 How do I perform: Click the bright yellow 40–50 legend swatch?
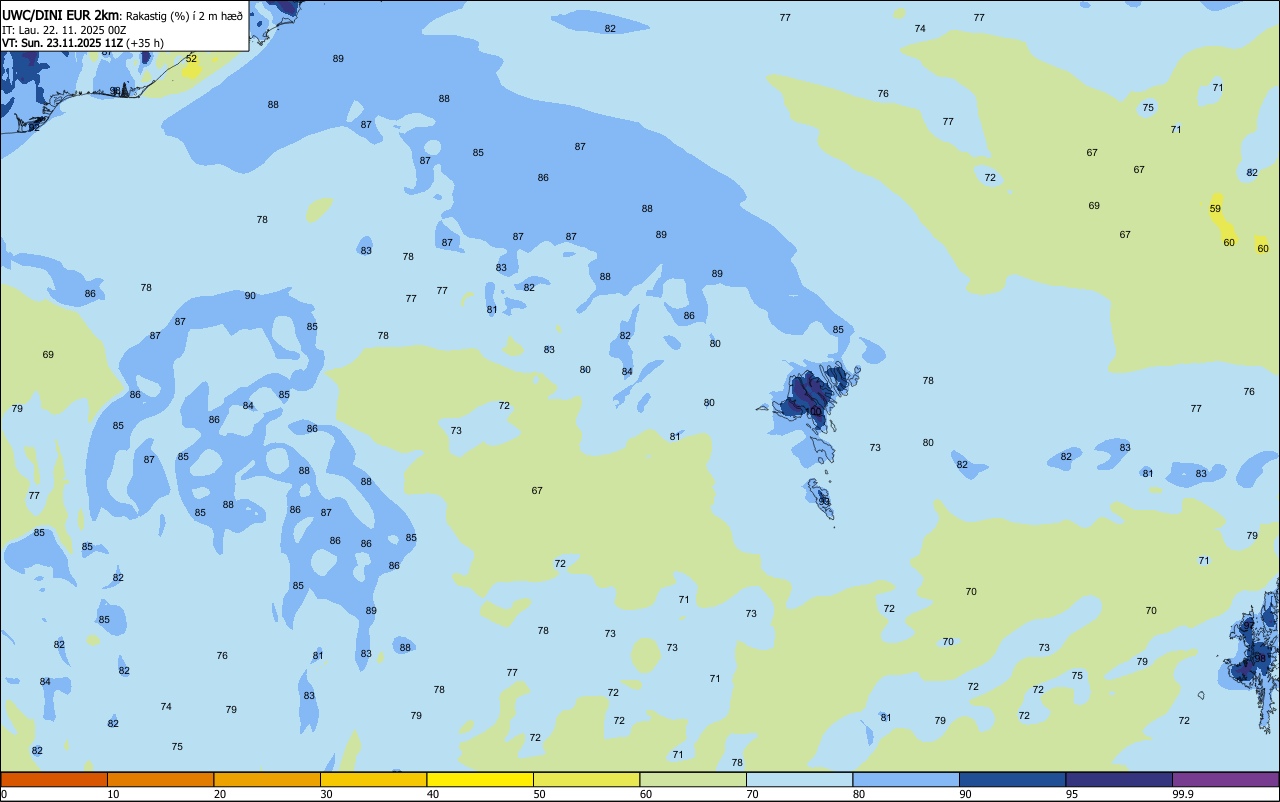coord(480,779)
